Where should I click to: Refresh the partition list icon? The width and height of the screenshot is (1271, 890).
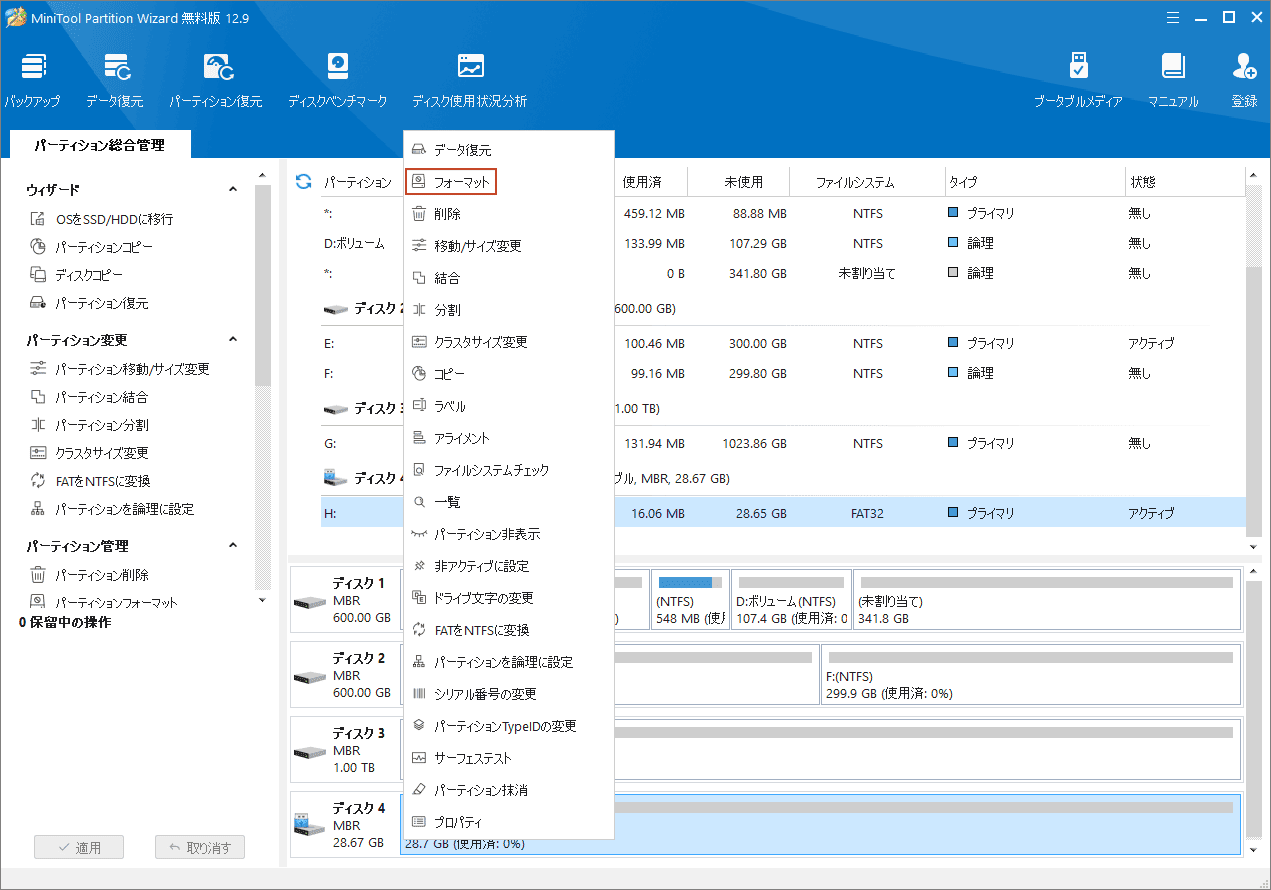tap(304, 182)
